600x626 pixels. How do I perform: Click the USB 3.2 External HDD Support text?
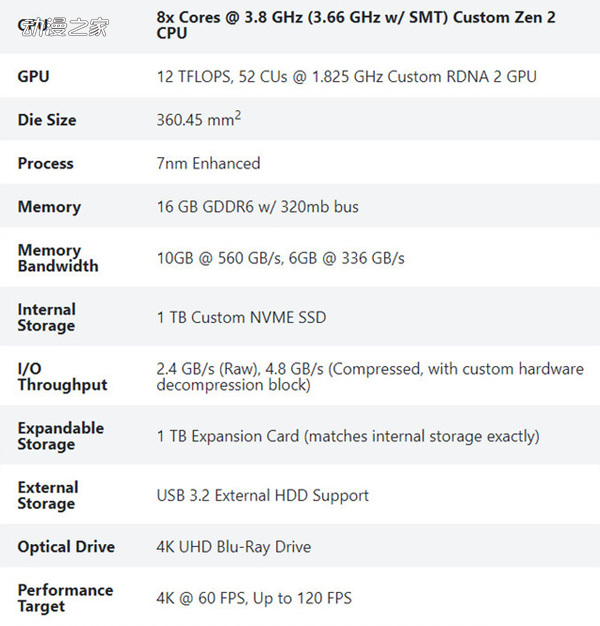pyautogui.click(x=262, y=495)
